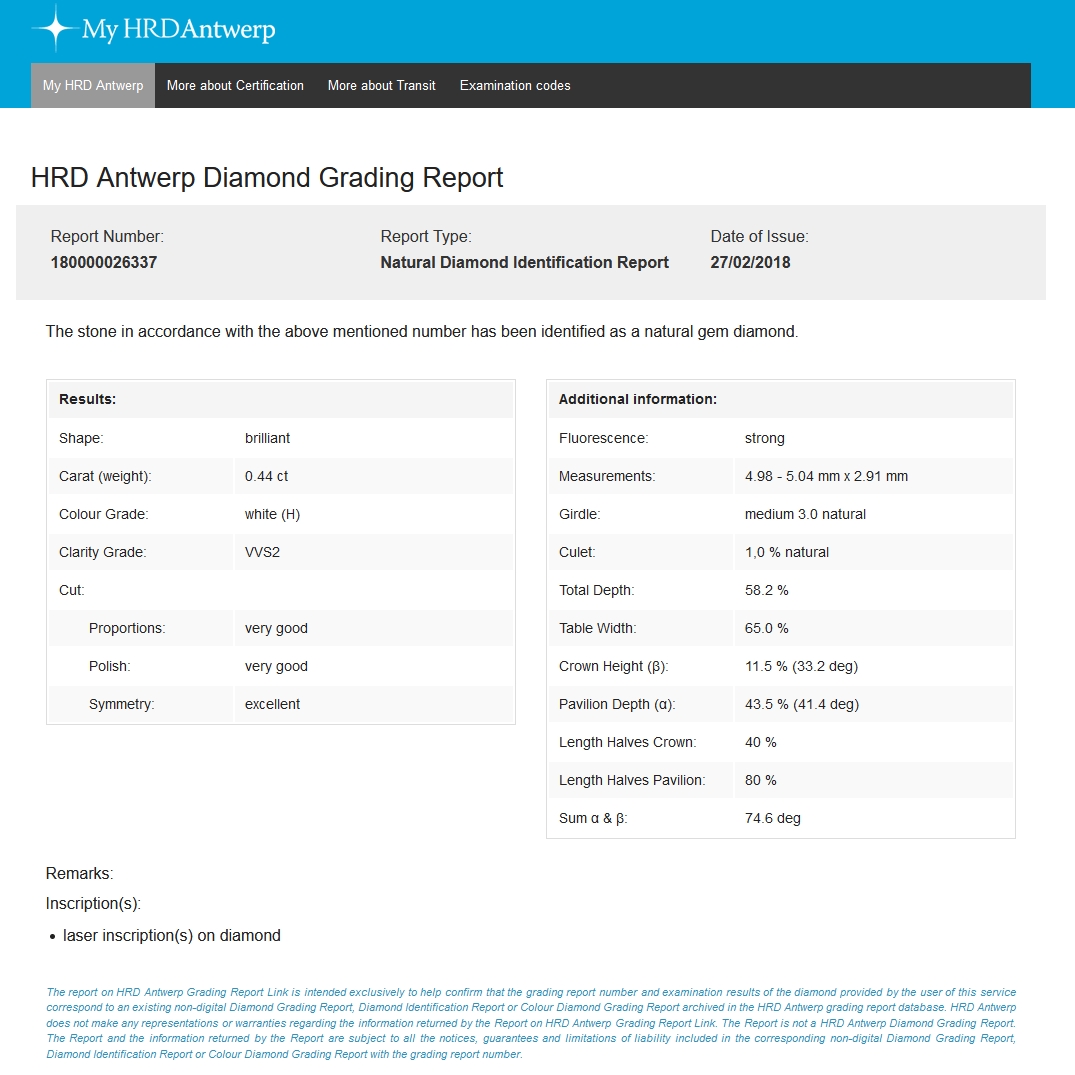Click total depth value 58.2 %

[766, 590]
